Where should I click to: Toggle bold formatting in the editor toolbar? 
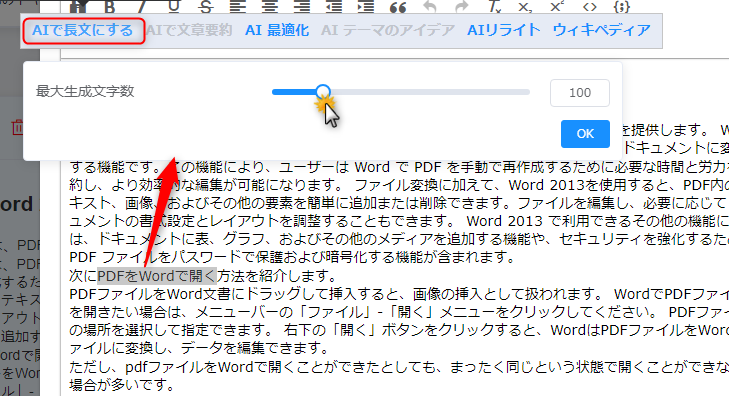[110, 7]
